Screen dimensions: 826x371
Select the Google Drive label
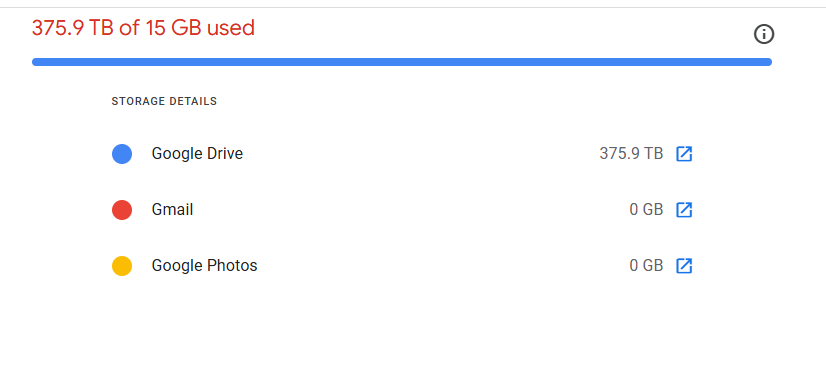(197, 154)
